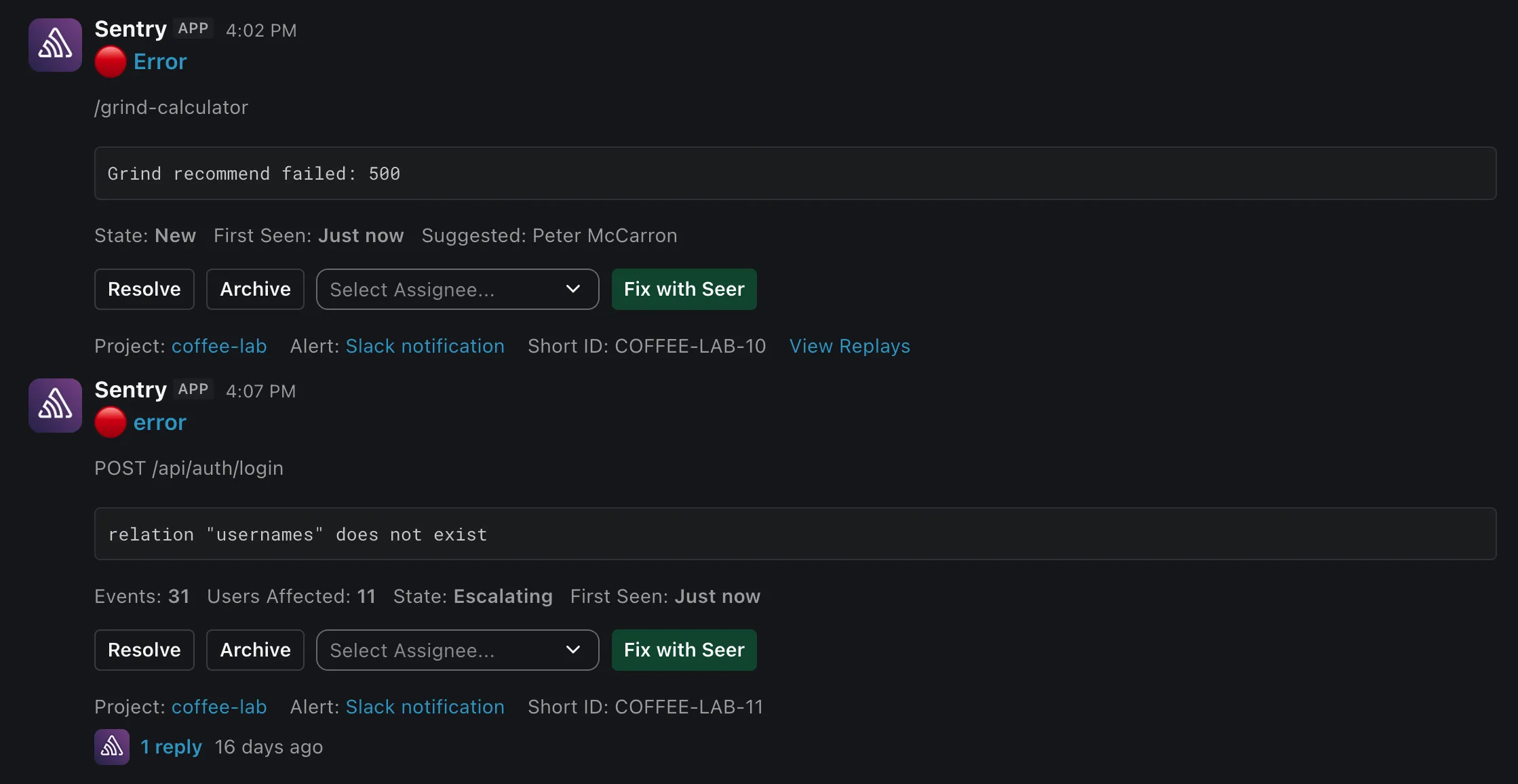Click 'Suggested: Peter McCarron' text

coord(549,235)
